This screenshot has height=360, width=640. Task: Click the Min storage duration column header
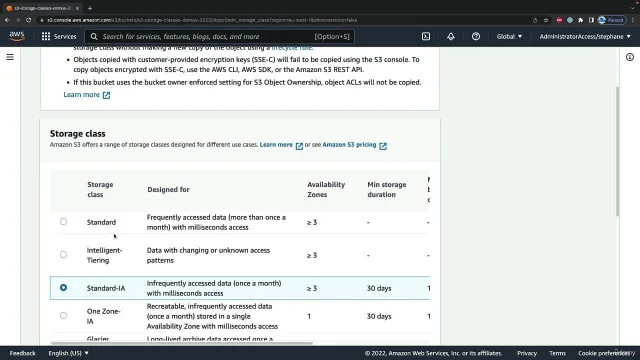(387, 189)
